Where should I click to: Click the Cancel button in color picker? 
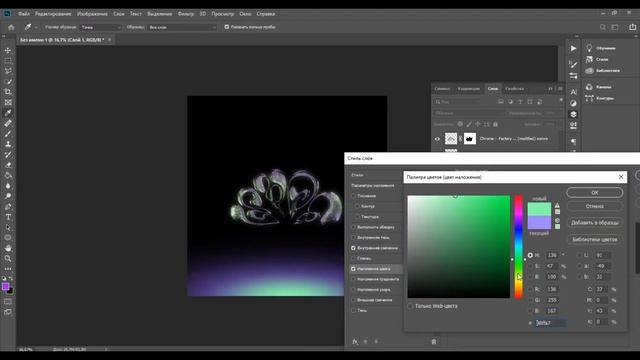(595, 206)
